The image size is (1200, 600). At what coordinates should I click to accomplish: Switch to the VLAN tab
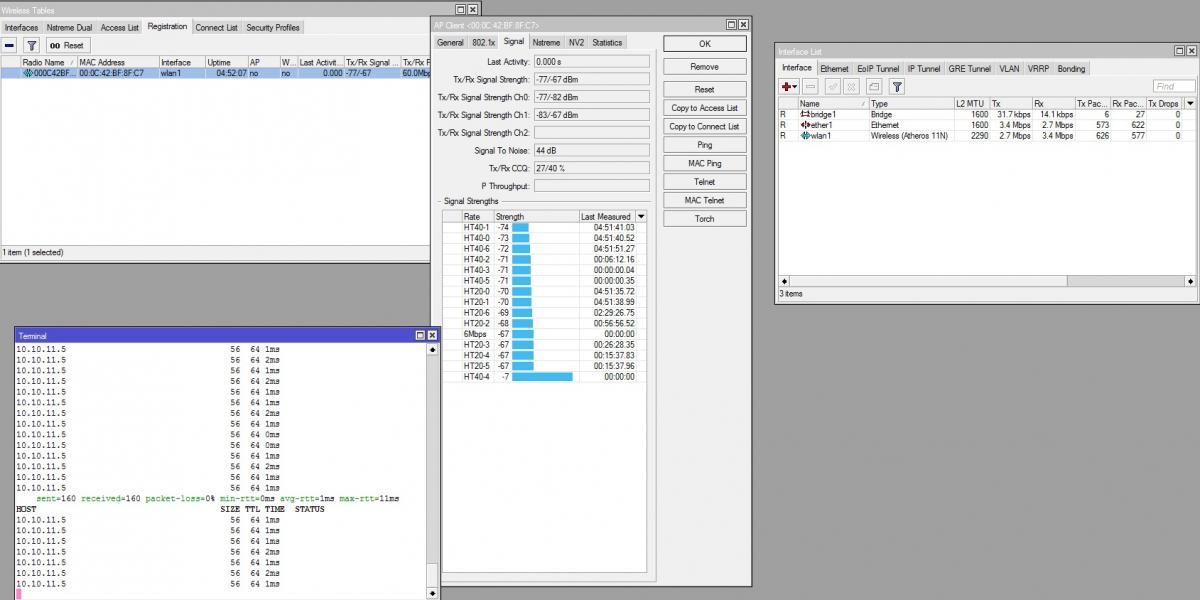[x=1009, y=68]
